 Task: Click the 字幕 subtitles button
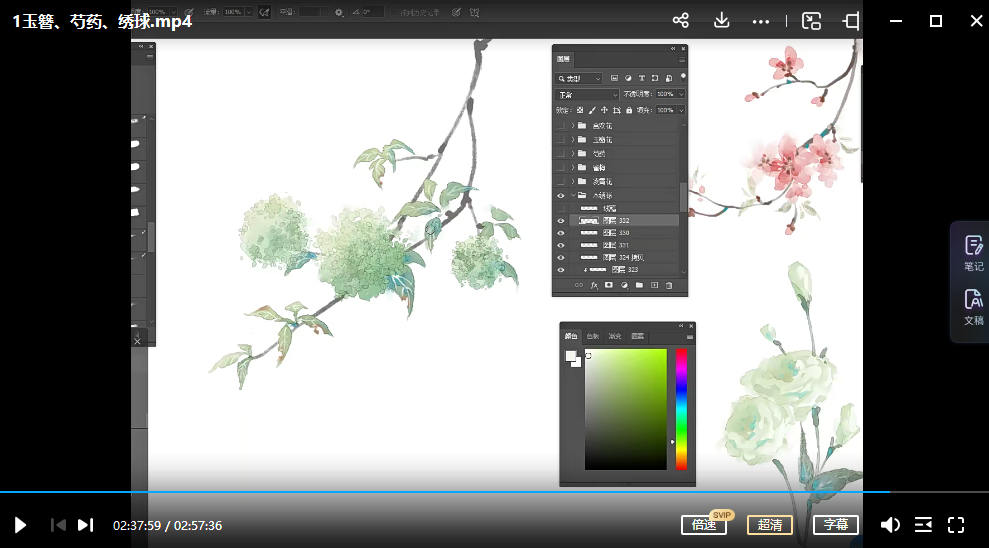click(x=836, y=525)
